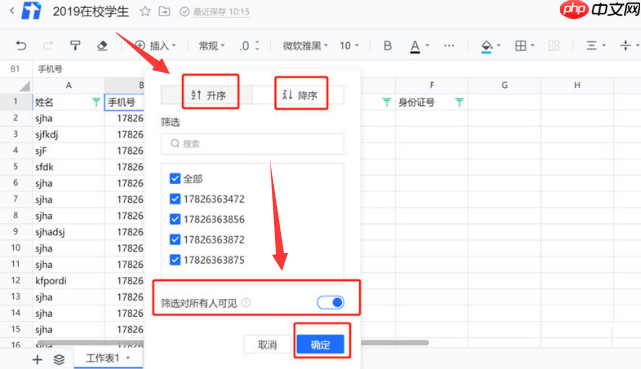Open the 常规 number format dropdown

click(212, 45)
